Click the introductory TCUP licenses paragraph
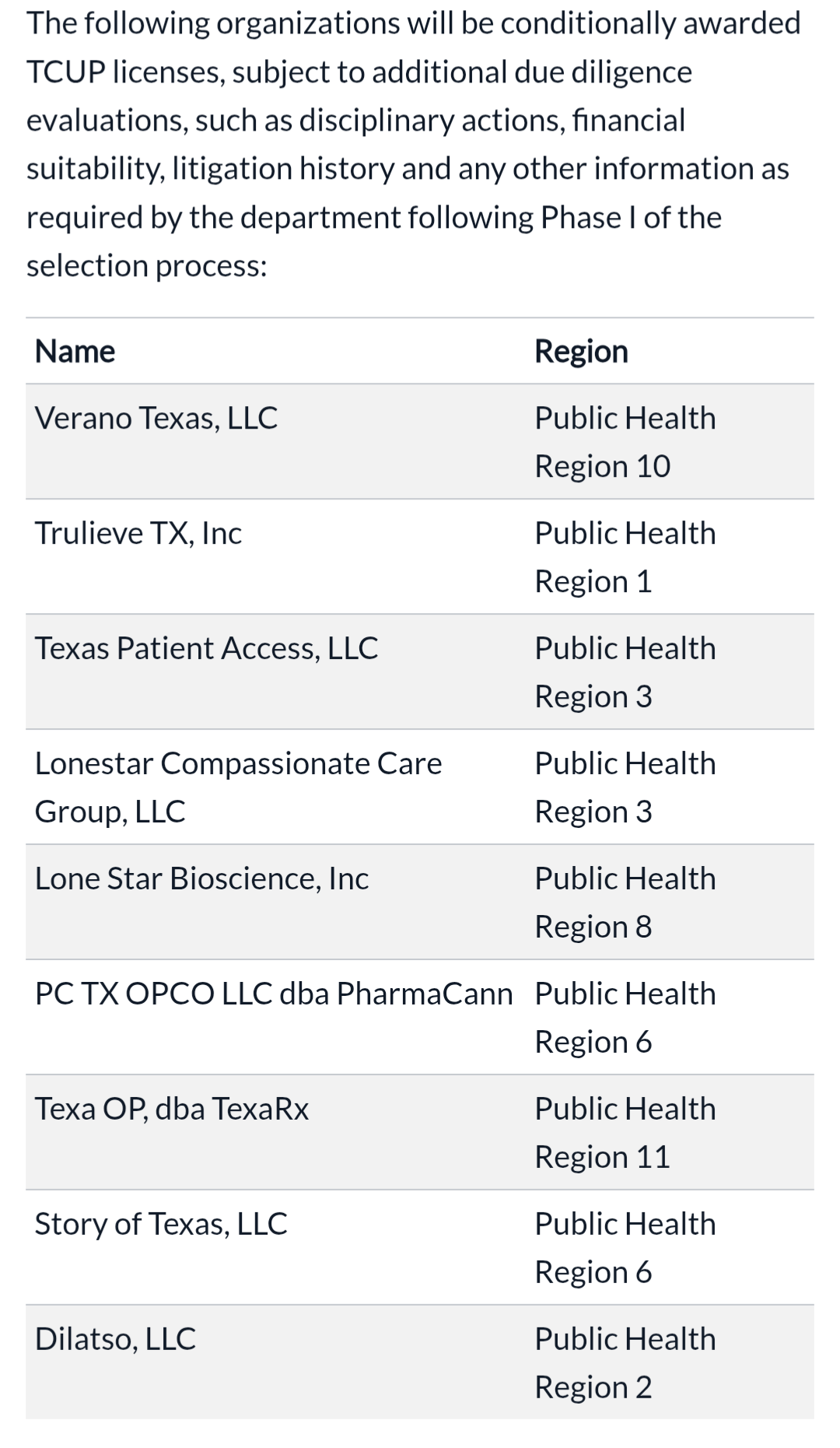 412,145
